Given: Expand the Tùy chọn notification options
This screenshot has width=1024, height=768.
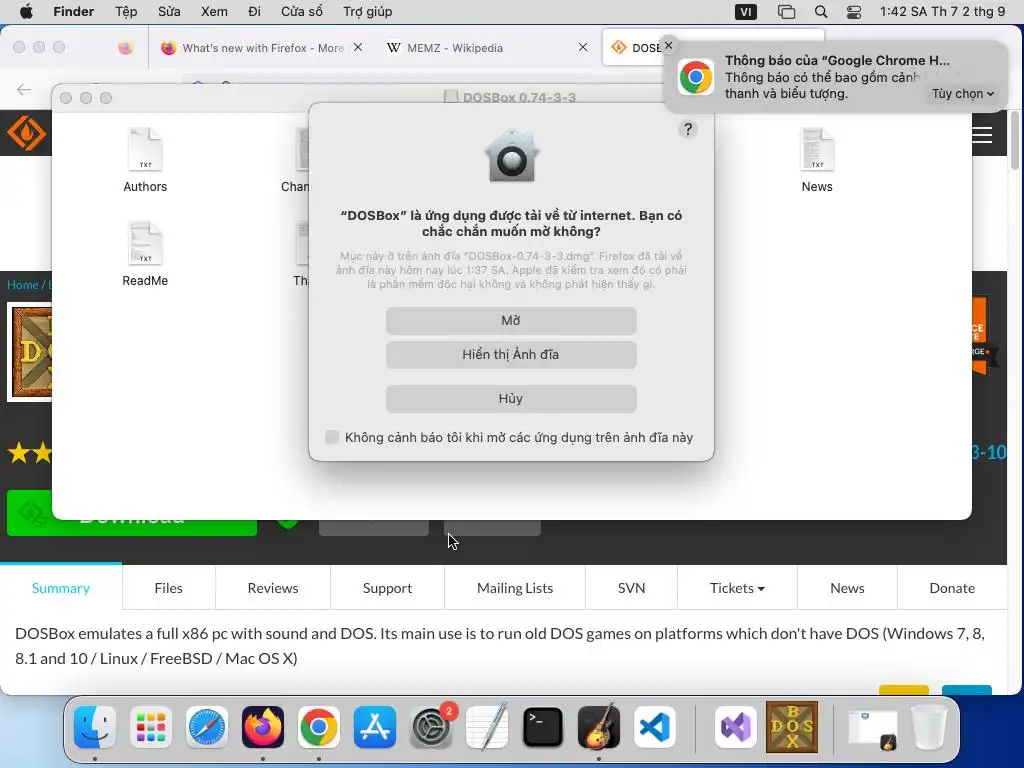Looking at the screenshot, I should pos(963,93).
